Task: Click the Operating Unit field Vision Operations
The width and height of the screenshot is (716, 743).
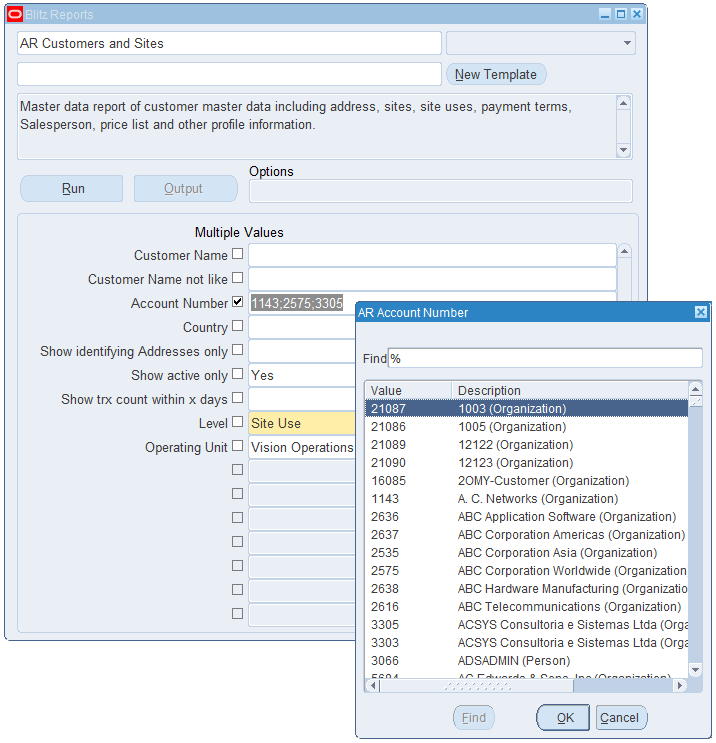Action: tap(302, 447)
